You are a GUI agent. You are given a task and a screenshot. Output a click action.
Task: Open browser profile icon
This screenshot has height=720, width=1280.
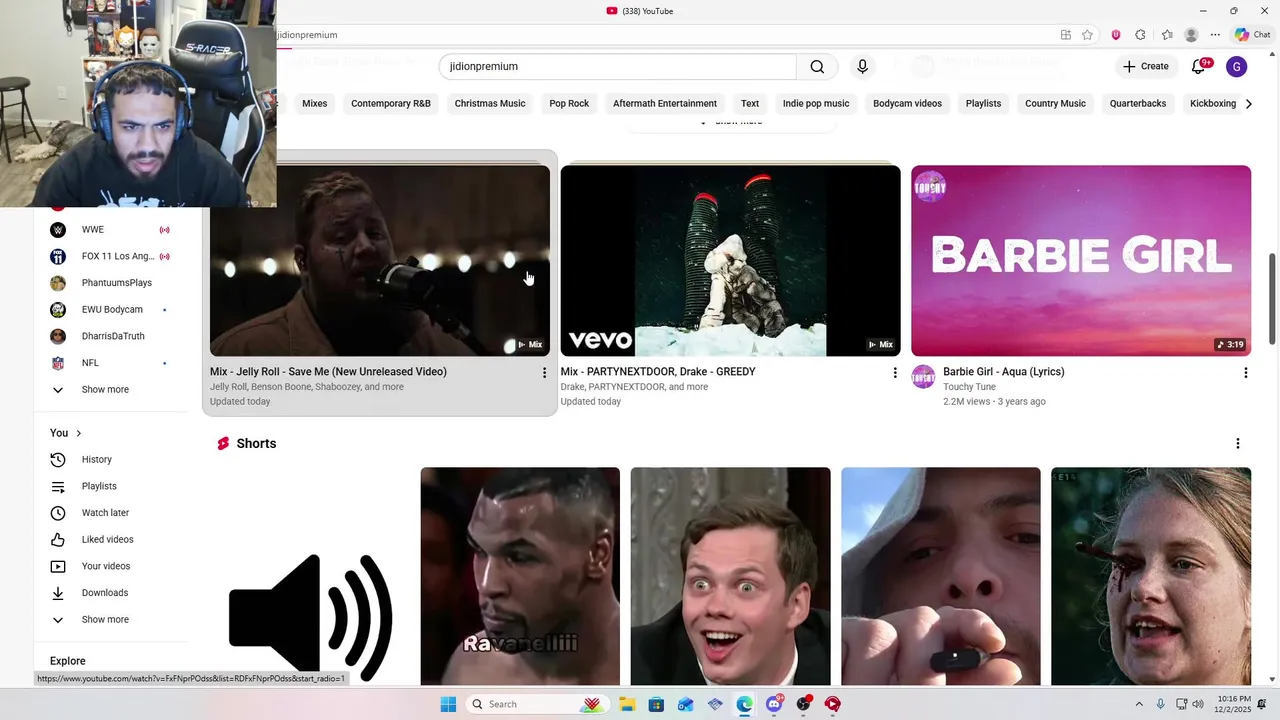pyautogui.click(x=1191, y=35)
